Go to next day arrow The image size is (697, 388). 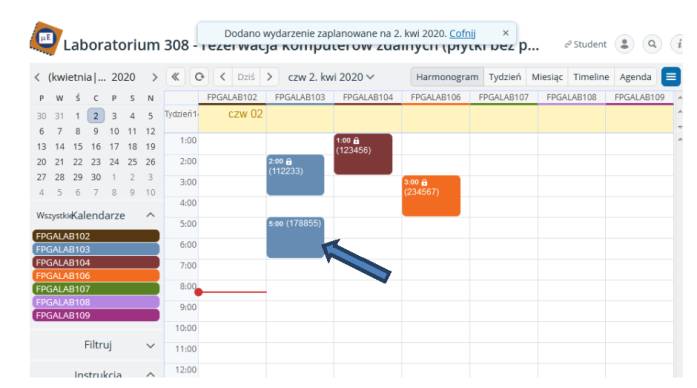coord(269,77)
